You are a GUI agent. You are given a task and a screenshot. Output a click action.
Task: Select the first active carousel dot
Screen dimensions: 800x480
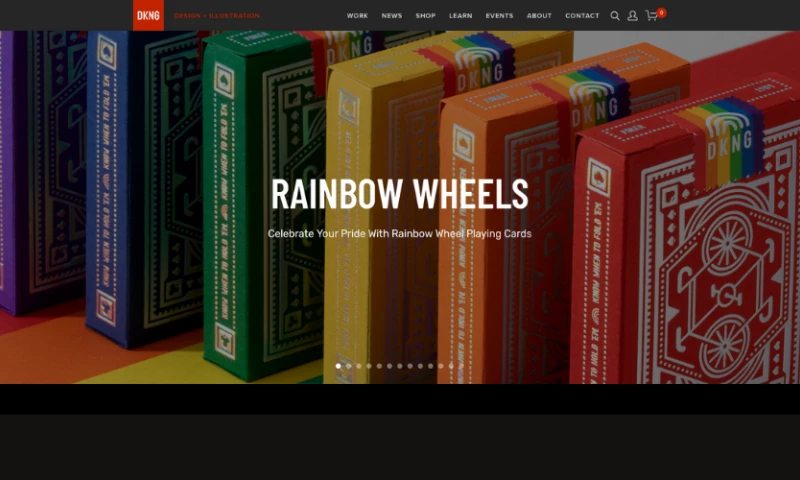pyautogui.click(x=338, y=366)
